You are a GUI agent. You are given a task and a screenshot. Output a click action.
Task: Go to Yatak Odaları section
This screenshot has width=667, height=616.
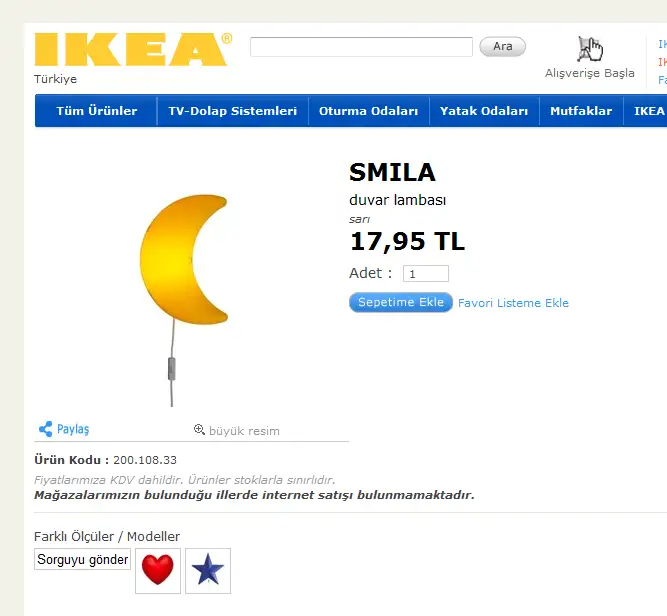coord(484,111)
